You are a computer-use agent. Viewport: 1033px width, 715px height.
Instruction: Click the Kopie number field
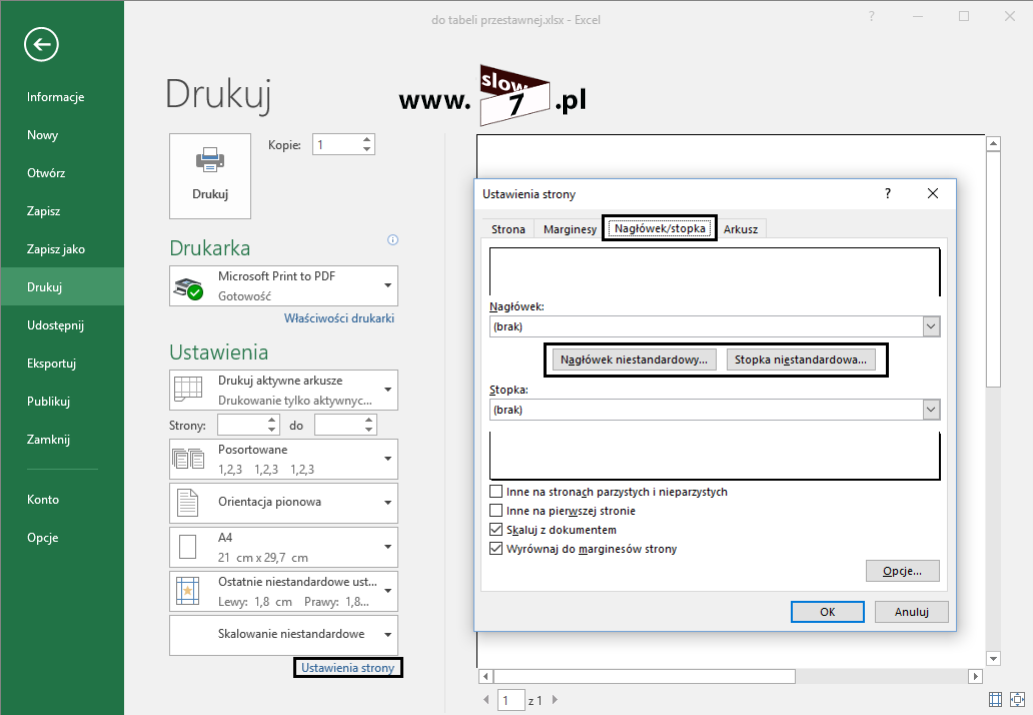click(x=337, y=145)
